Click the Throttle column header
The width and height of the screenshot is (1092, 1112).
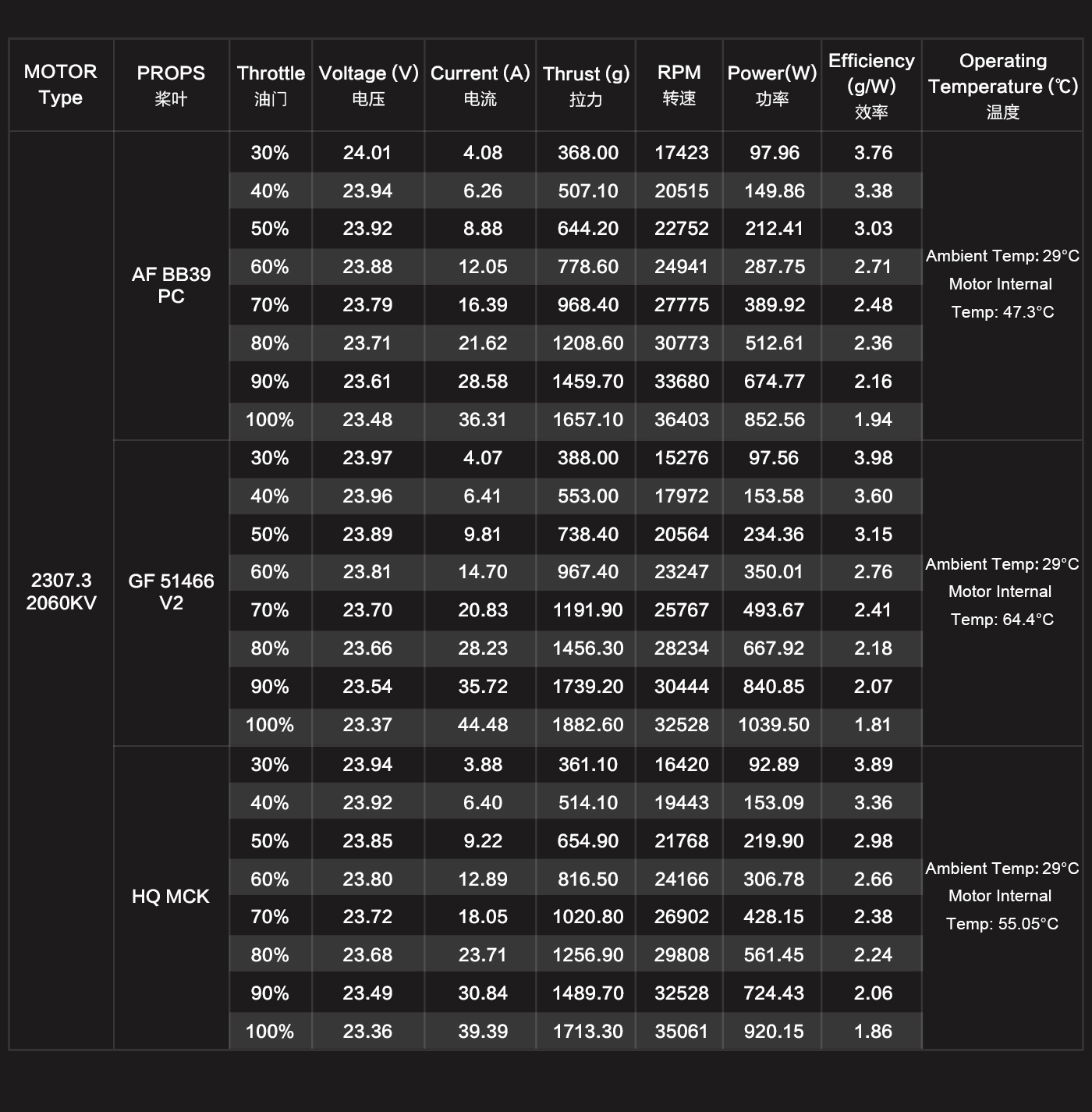(x=271, y=85)
